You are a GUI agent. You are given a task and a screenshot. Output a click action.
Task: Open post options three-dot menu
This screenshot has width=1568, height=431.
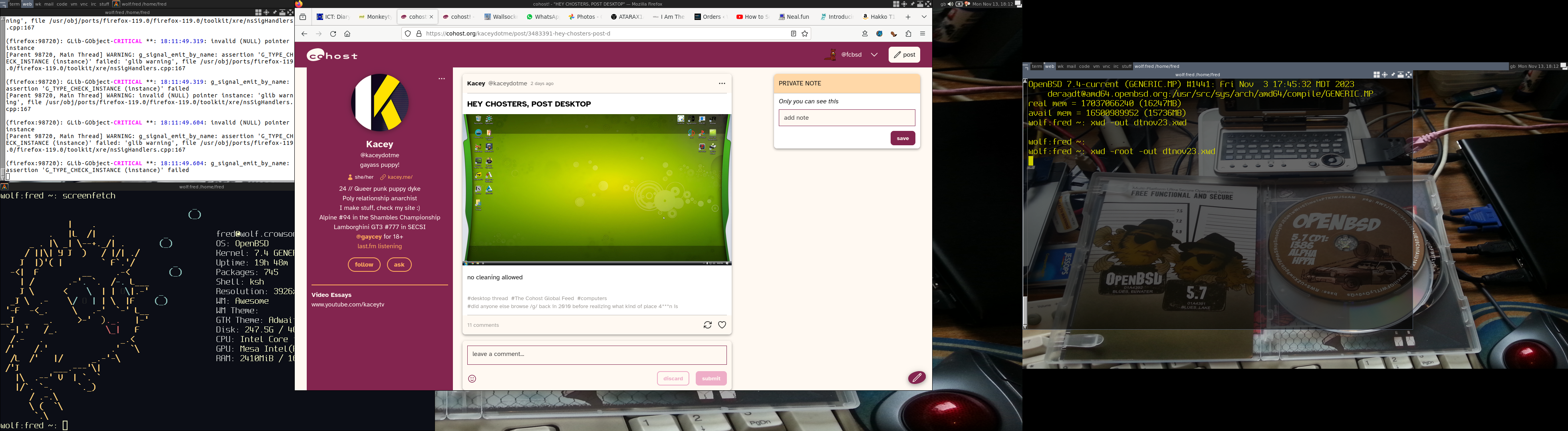pyautogui.click(x=722, y=84)
